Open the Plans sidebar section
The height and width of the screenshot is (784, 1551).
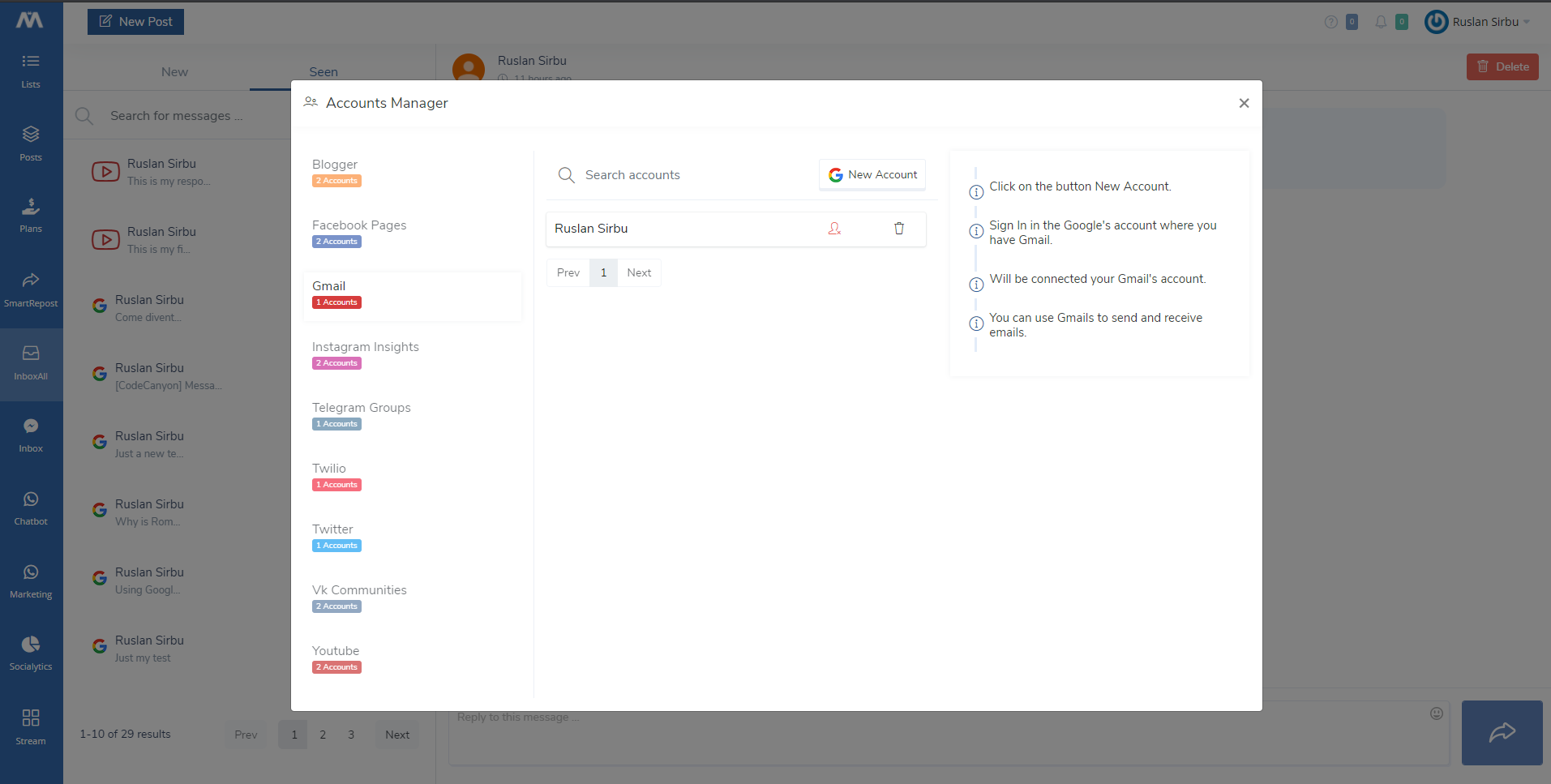click(31, 216)
